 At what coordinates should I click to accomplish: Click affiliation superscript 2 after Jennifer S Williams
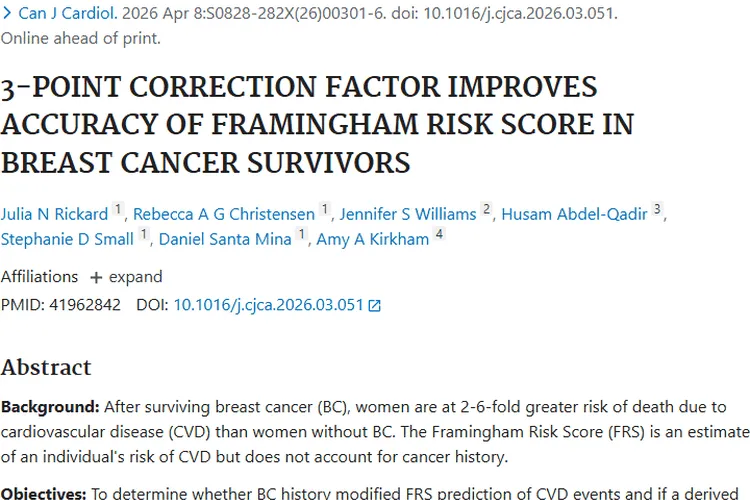(487, 210)
